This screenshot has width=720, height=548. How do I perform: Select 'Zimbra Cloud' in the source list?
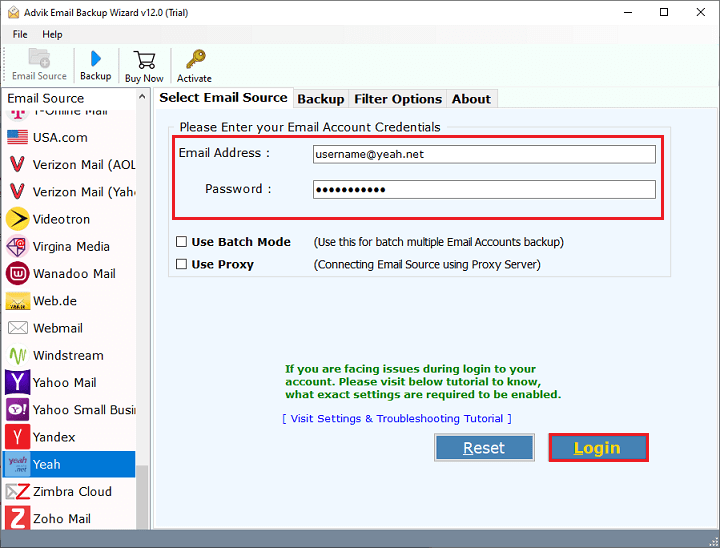72,492
